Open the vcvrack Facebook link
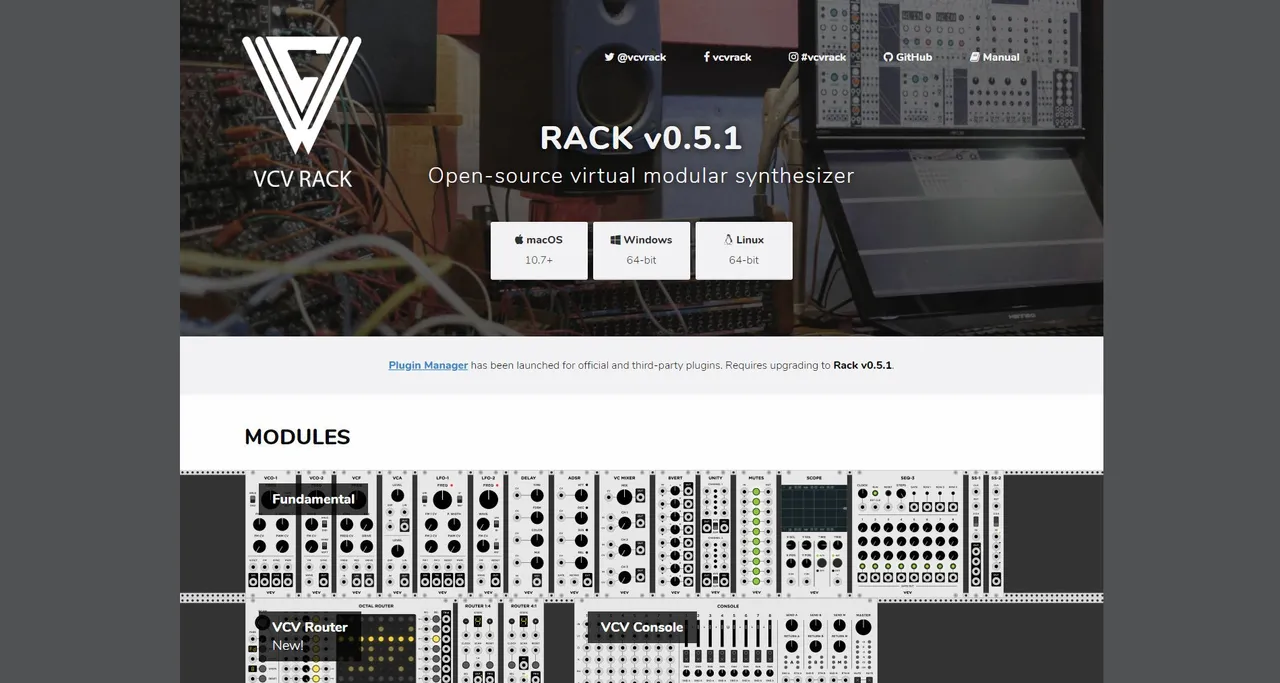Image resolution: width=1280 pixels, height=683 pixels. [727, 57]
